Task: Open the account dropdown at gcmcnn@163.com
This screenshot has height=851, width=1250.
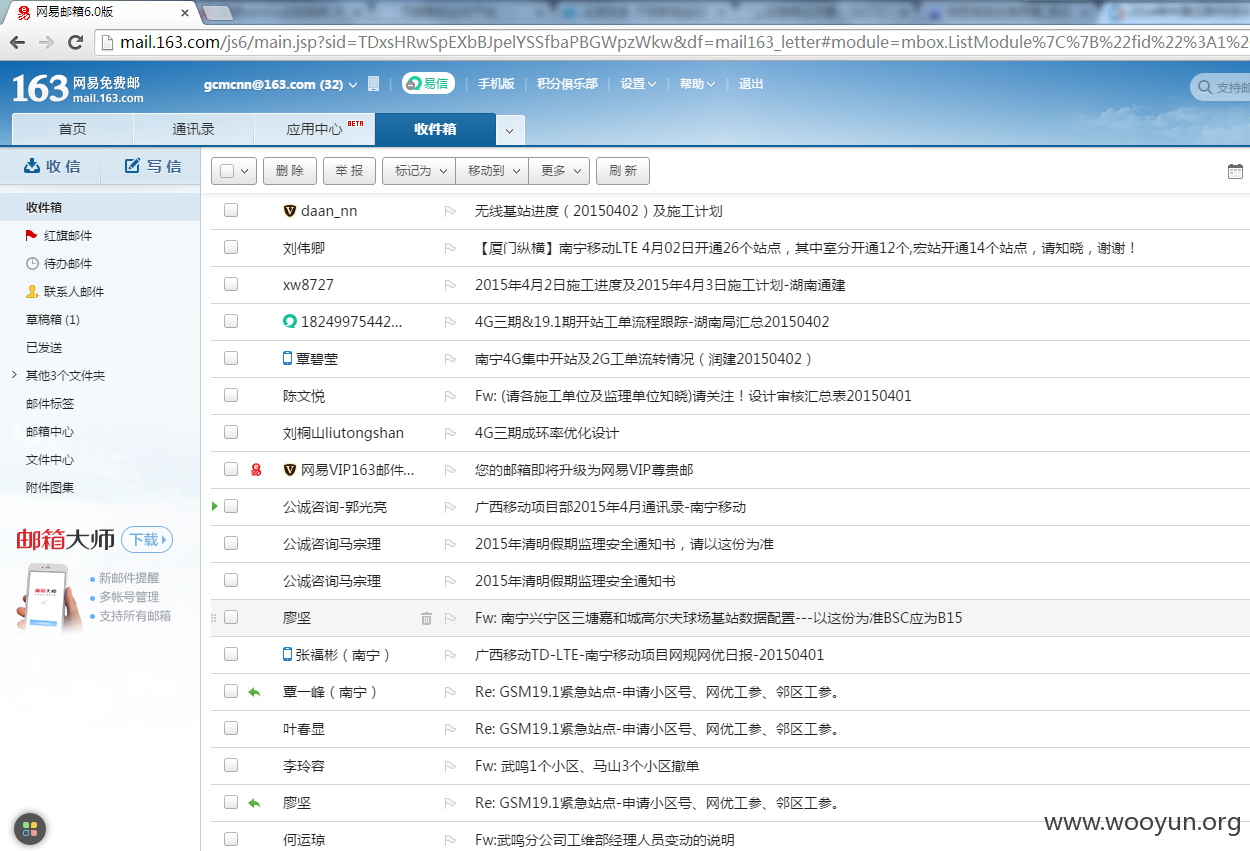Action: coord(353,85)
